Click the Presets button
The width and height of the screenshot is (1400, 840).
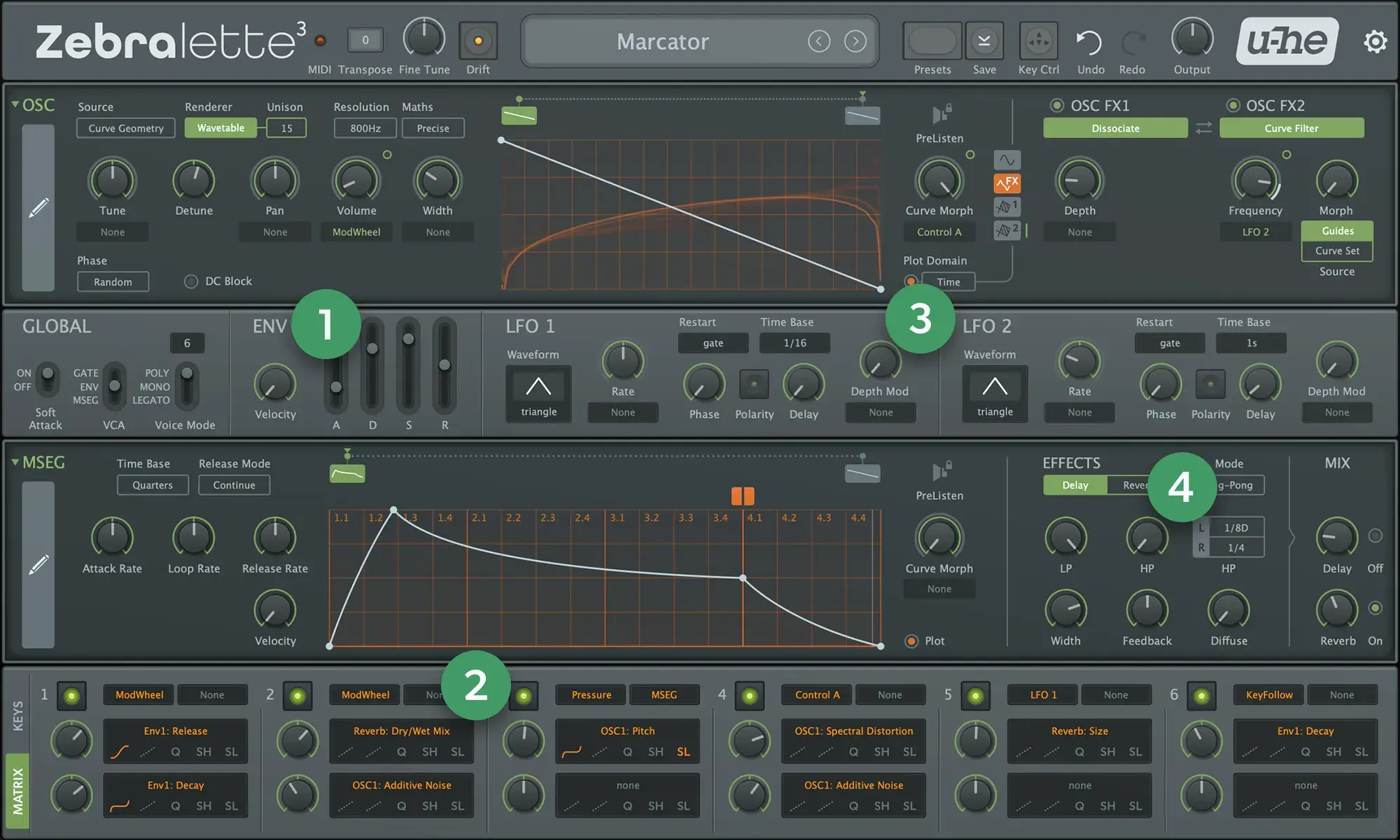(931, 41)
